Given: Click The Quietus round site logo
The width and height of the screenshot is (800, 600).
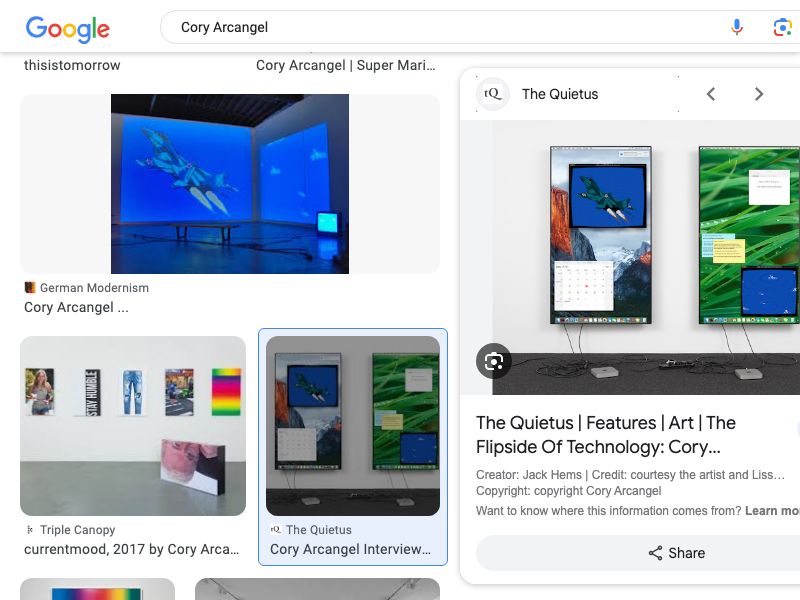Looking at the screenshot, I should [492, 94].
